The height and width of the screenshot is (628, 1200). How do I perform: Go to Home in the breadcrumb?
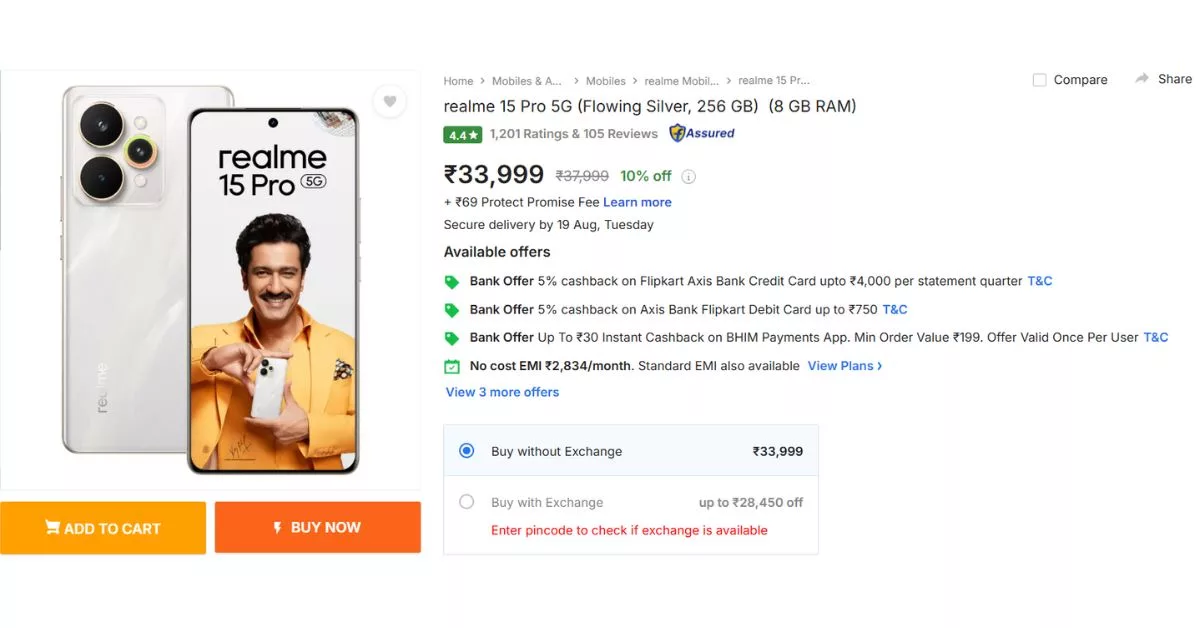click(x=458, y=80)
